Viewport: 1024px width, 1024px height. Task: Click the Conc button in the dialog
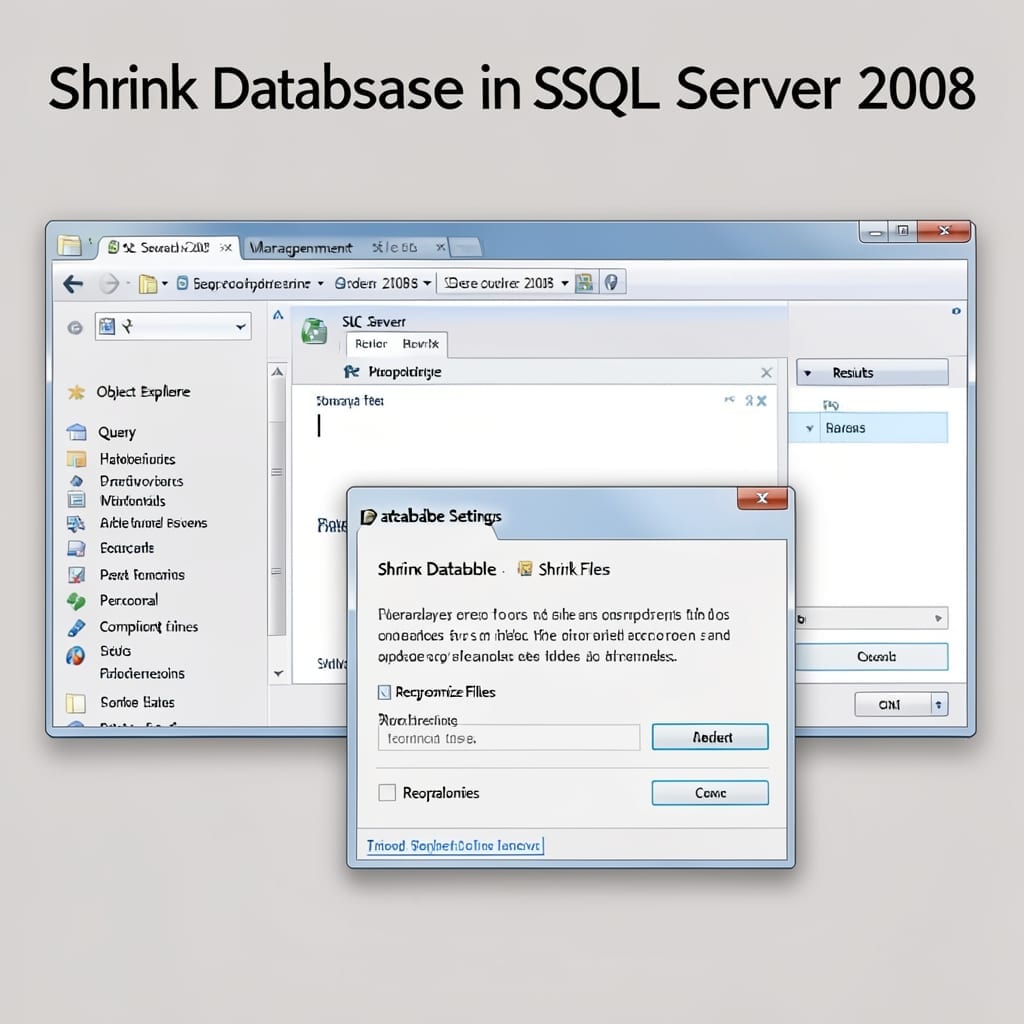point(710,793)
